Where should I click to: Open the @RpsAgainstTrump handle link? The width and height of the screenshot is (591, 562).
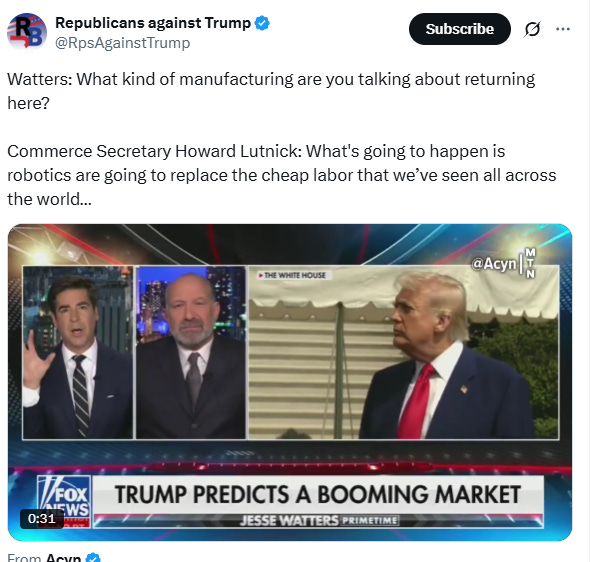[122, 43]
